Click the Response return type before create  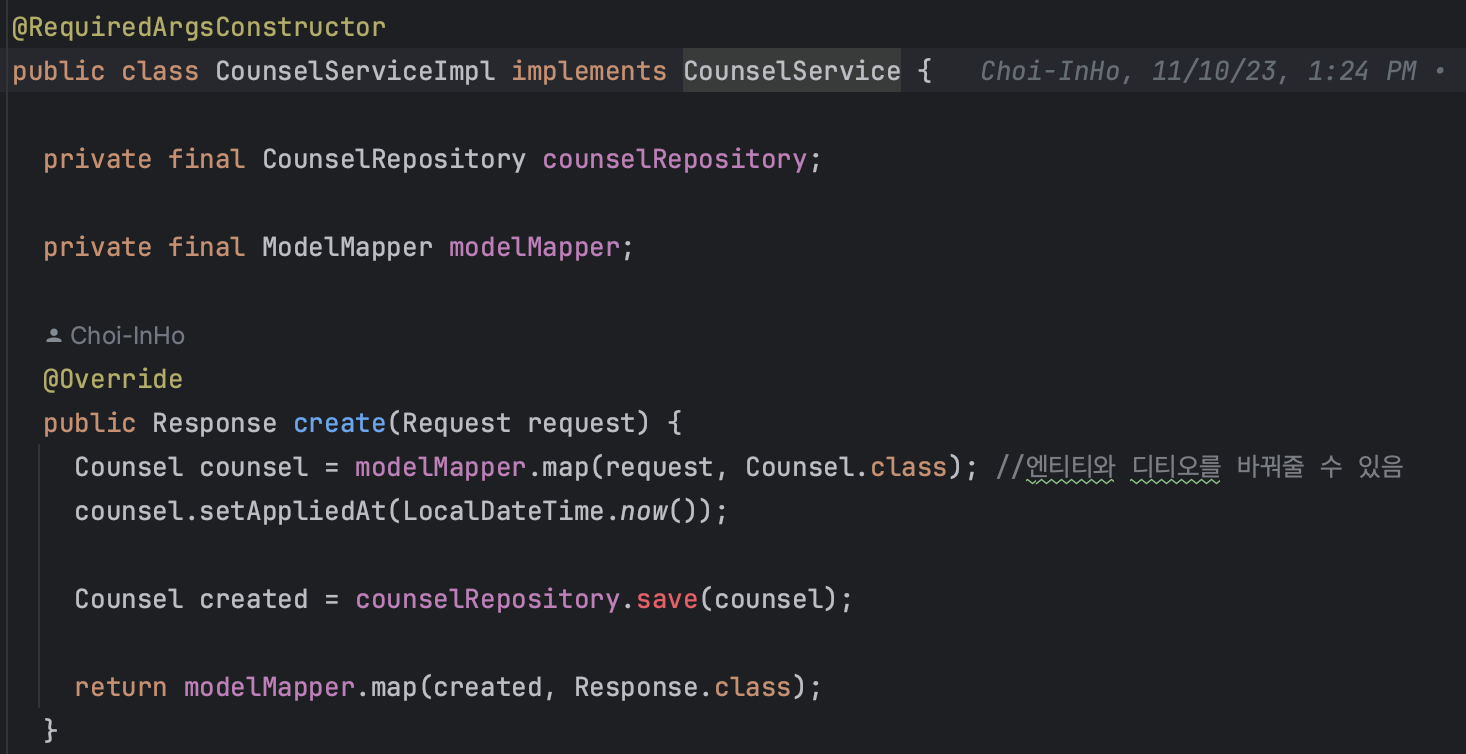[214, 423]
